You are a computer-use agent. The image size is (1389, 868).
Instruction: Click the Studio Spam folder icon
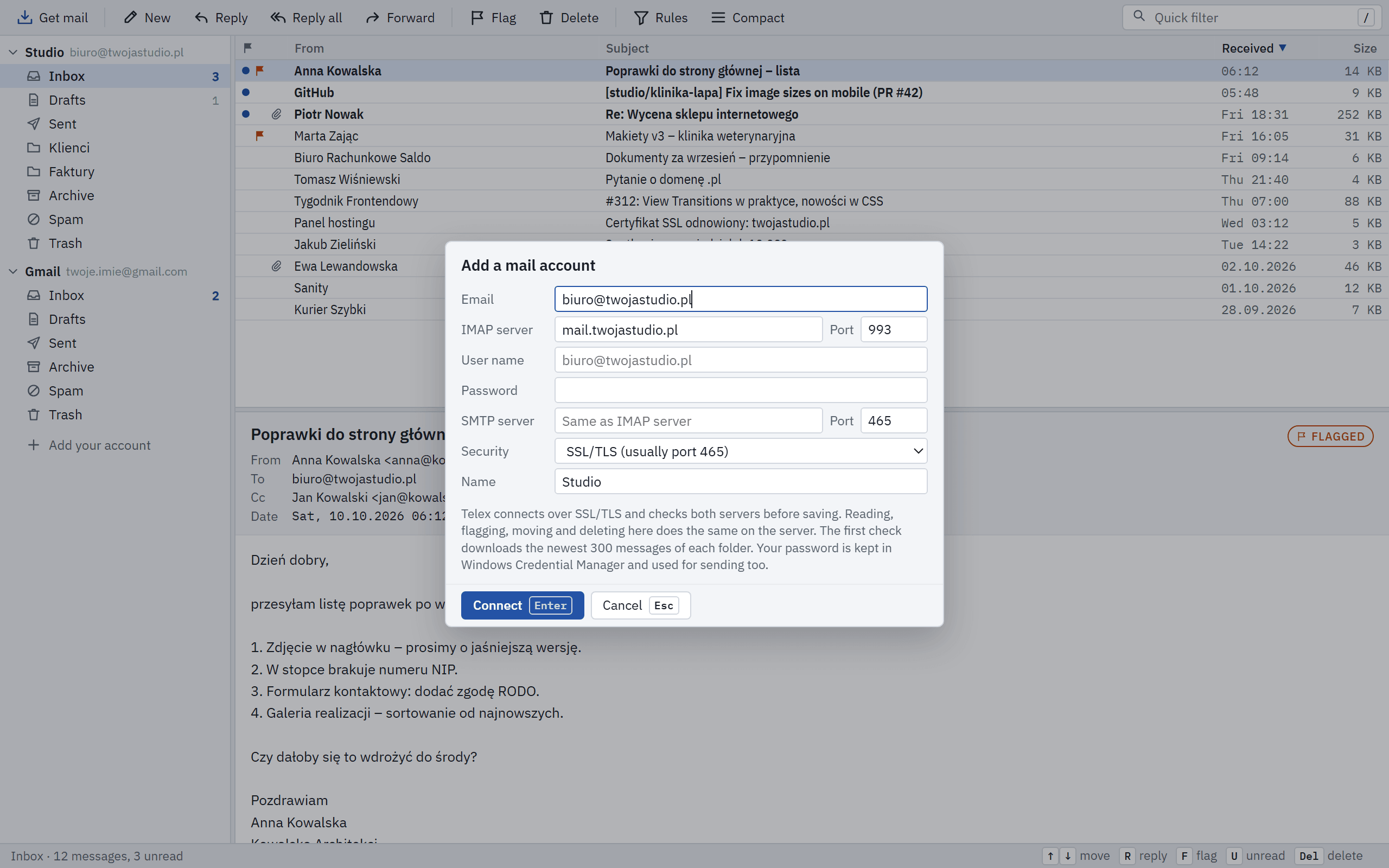[x=34, y=219]
